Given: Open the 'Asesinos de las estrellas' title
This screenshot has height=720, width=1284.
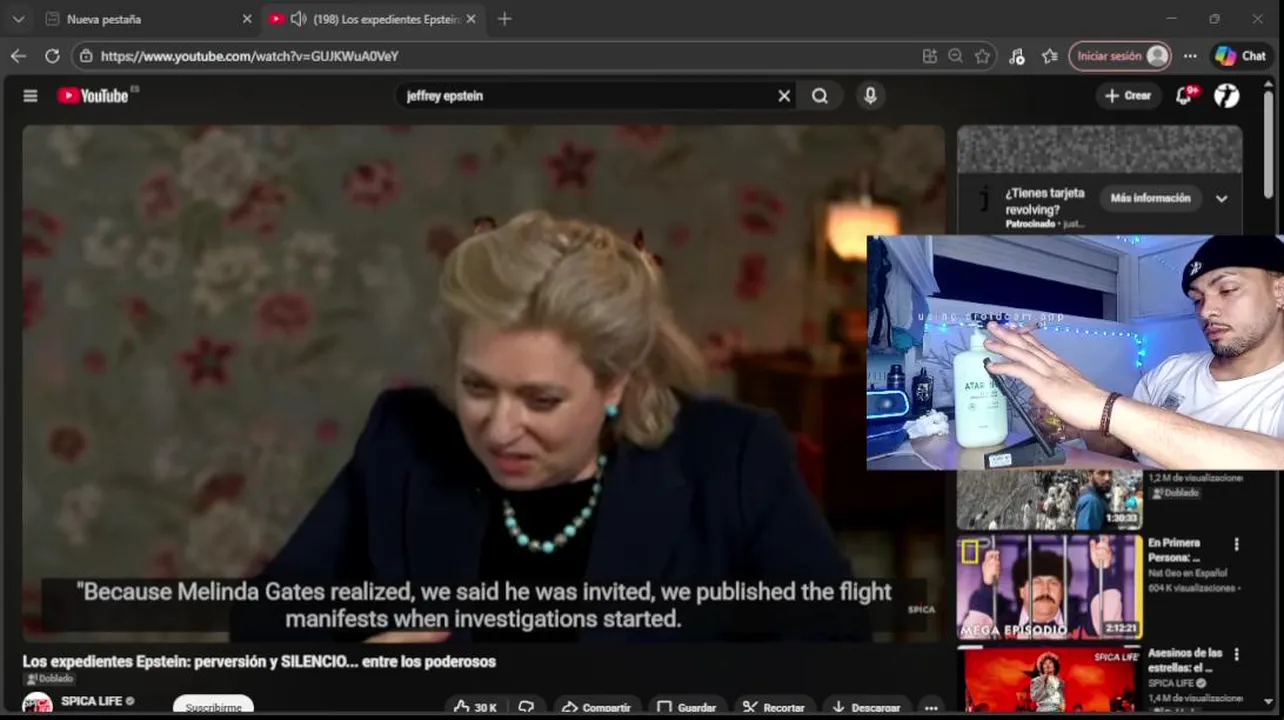Looking at the screenshot, I should 1185,660.
